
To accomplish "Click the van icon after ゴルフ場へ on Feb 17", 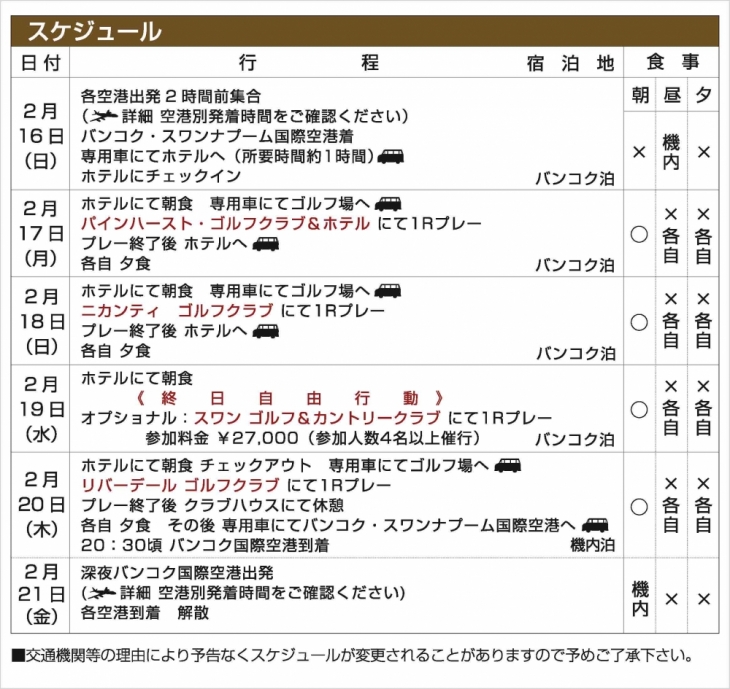I will click(x=388, y=204).
